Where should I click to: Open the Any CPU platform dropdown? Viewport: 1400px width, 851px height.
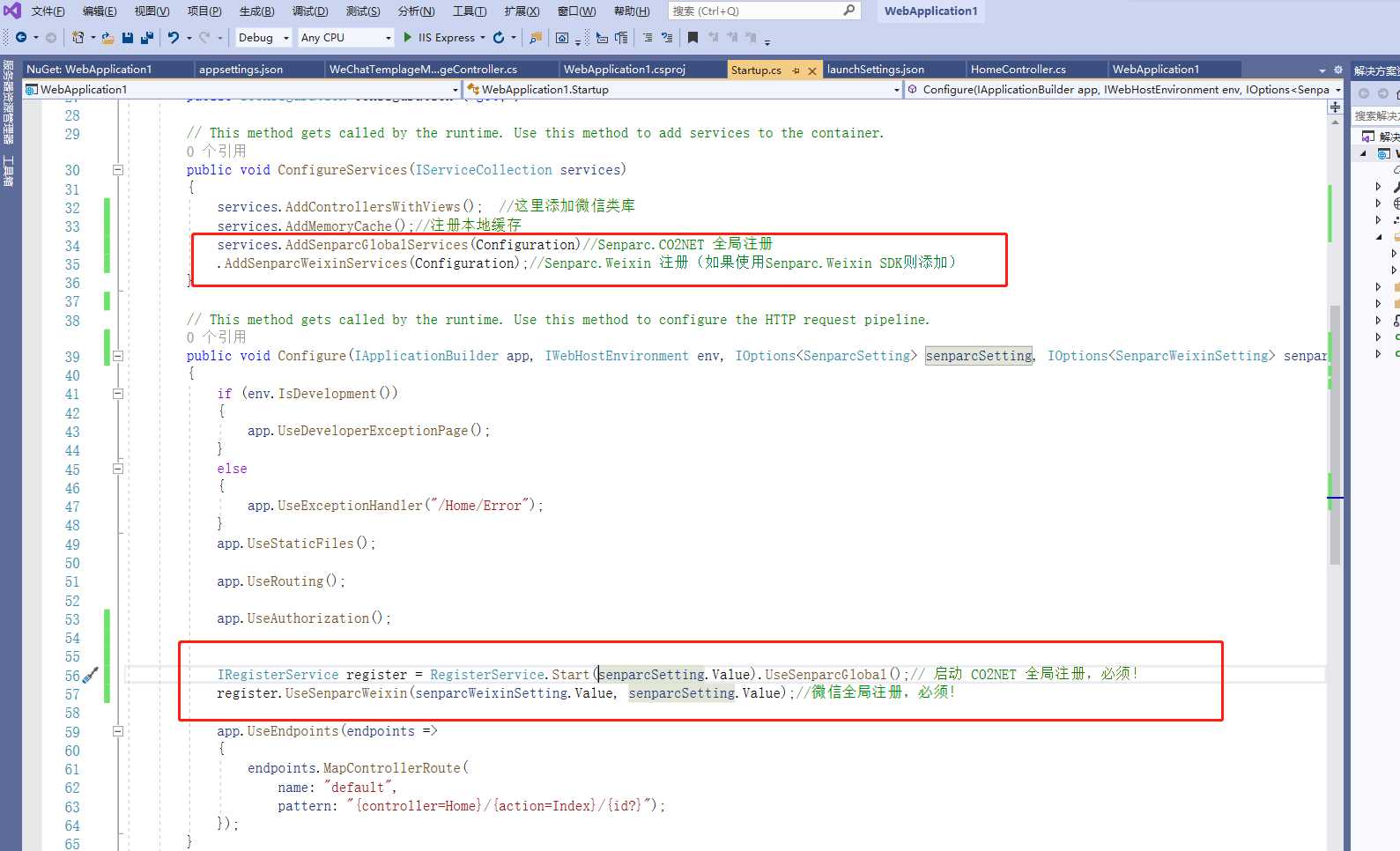(346, 38)
